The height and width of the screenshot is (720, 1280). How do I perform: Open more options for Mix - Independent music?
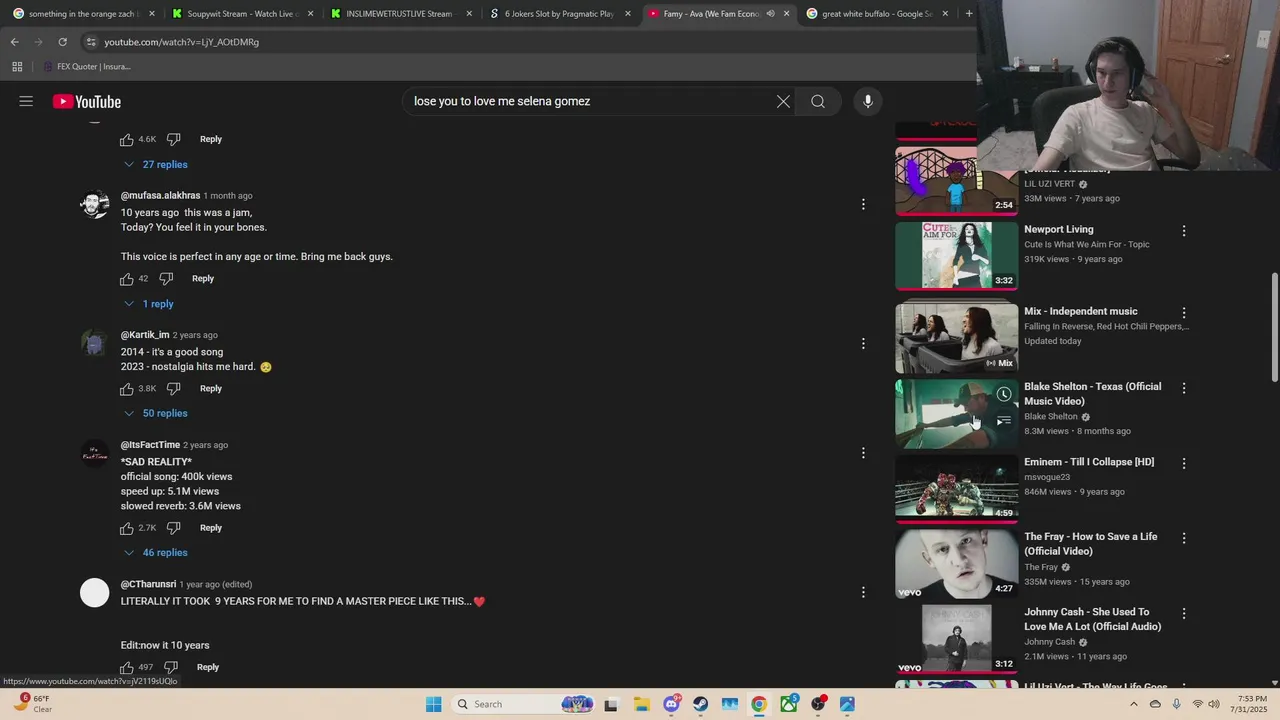click(1184, 313)
